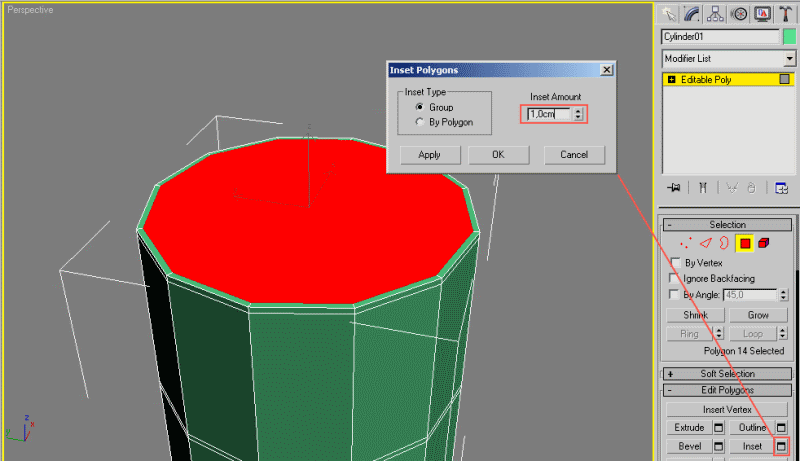Image resolution: width=800 pixels, height=461 pixels.
Task: Open Inset settings dialog box icon
Action: pyautogui.click(x=781, y=447)
